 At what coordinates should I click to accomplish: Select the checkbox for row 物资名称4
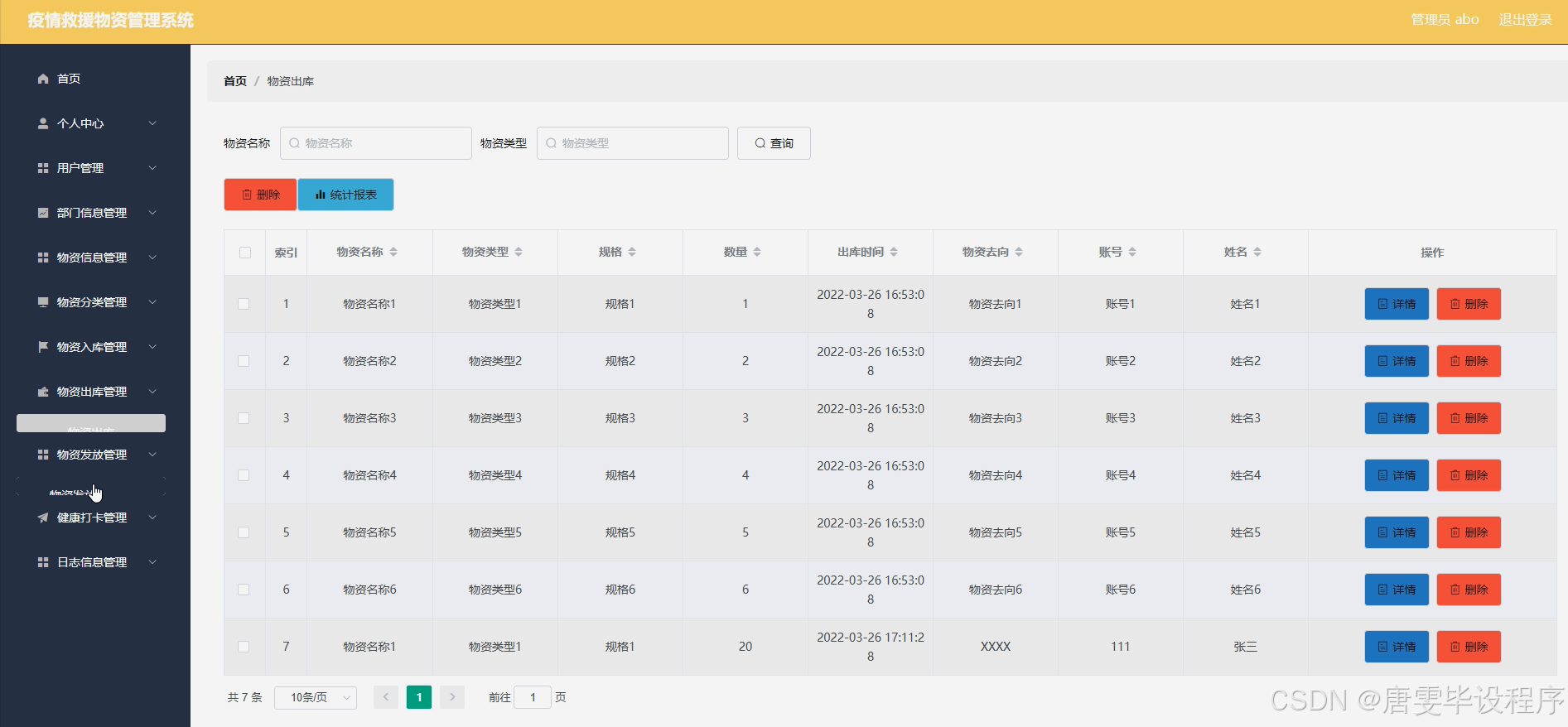(x=244, y=475)
